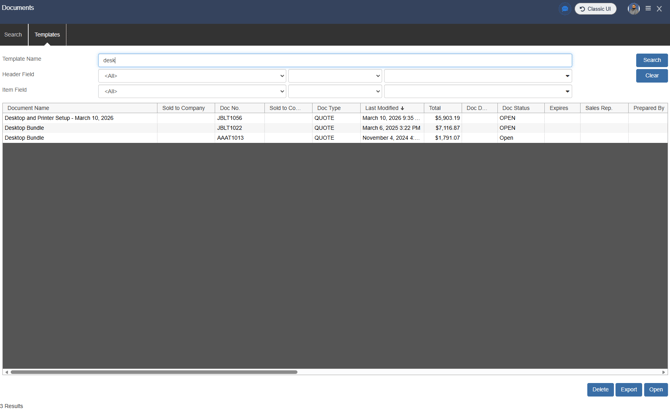Select the Templates tab
670x412 pixels.
pos(47,35)
